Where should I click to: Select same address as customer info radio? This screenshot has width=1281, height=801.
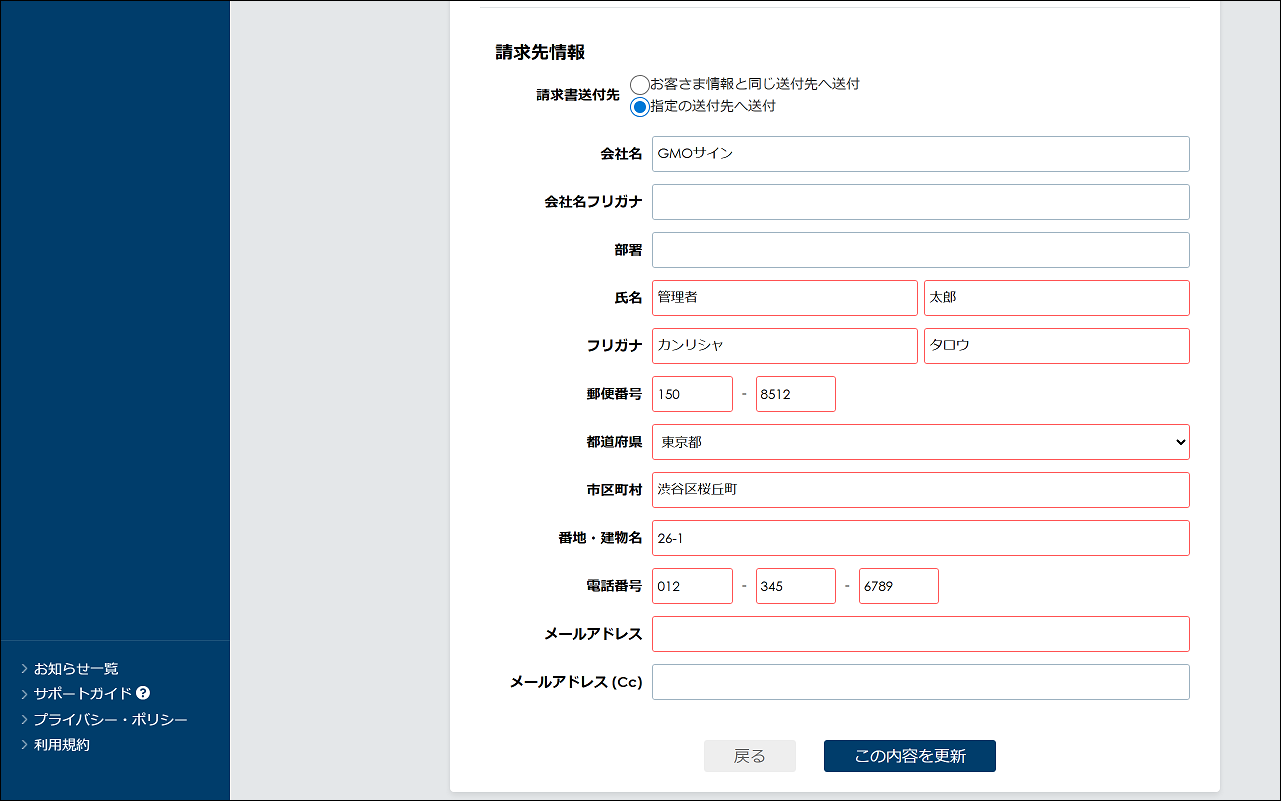640,85
